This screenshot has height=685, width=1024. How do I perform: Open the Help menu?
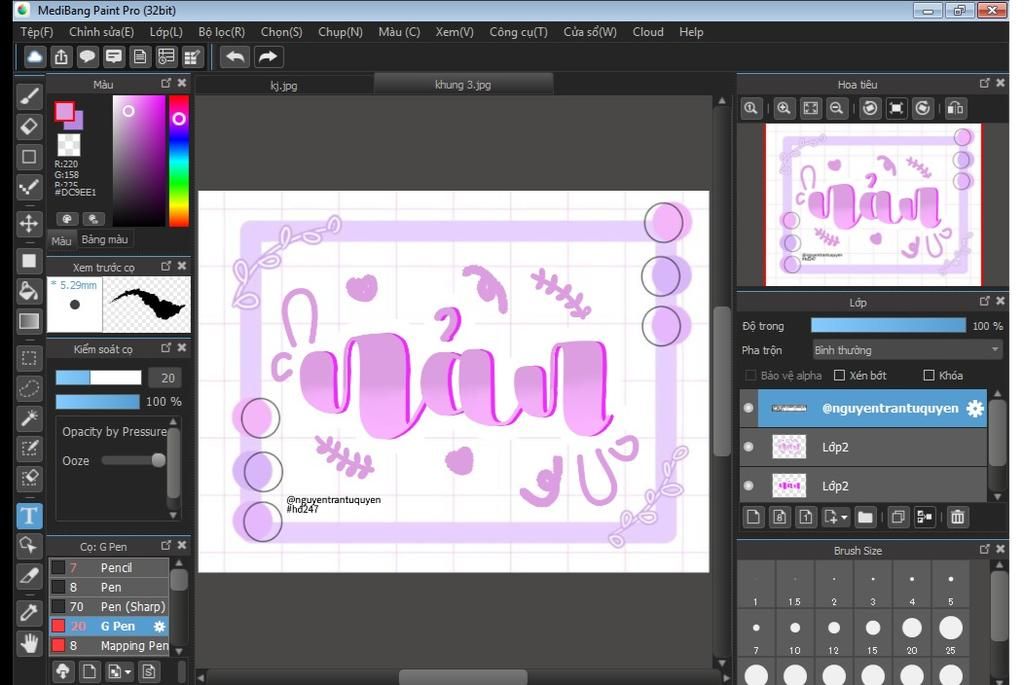691,32
